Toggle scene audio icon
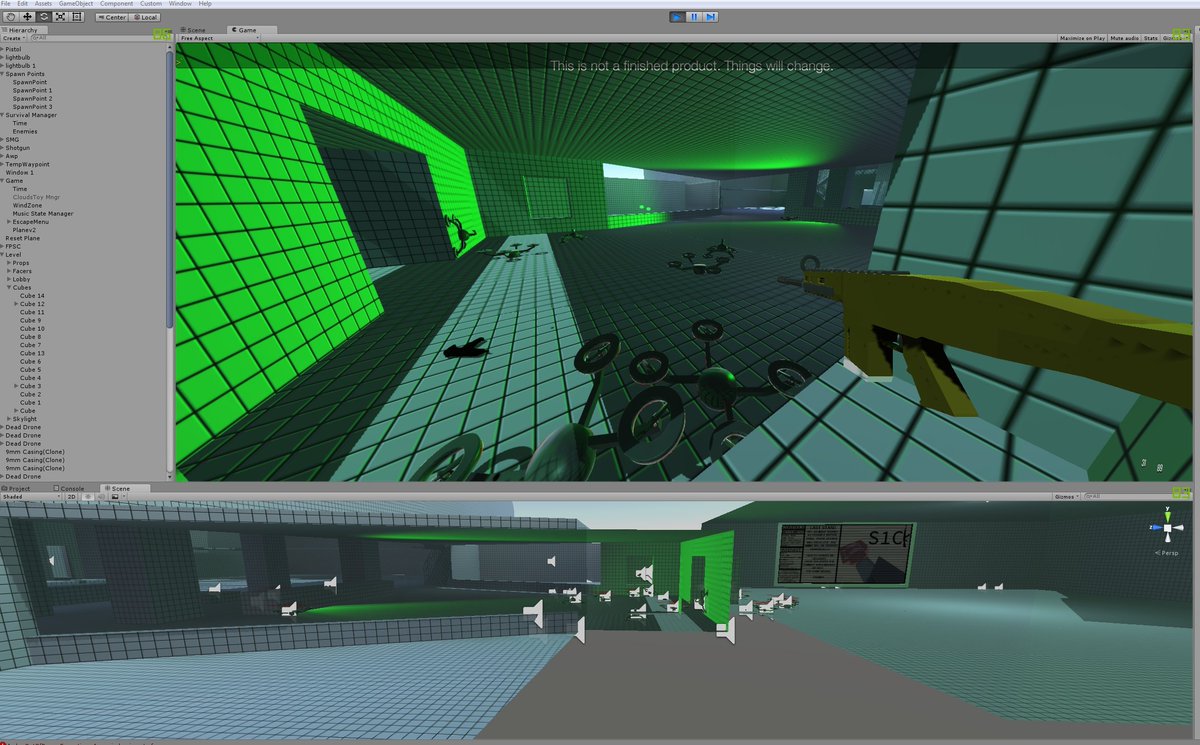1200x745 pixels. click(101, 496)
